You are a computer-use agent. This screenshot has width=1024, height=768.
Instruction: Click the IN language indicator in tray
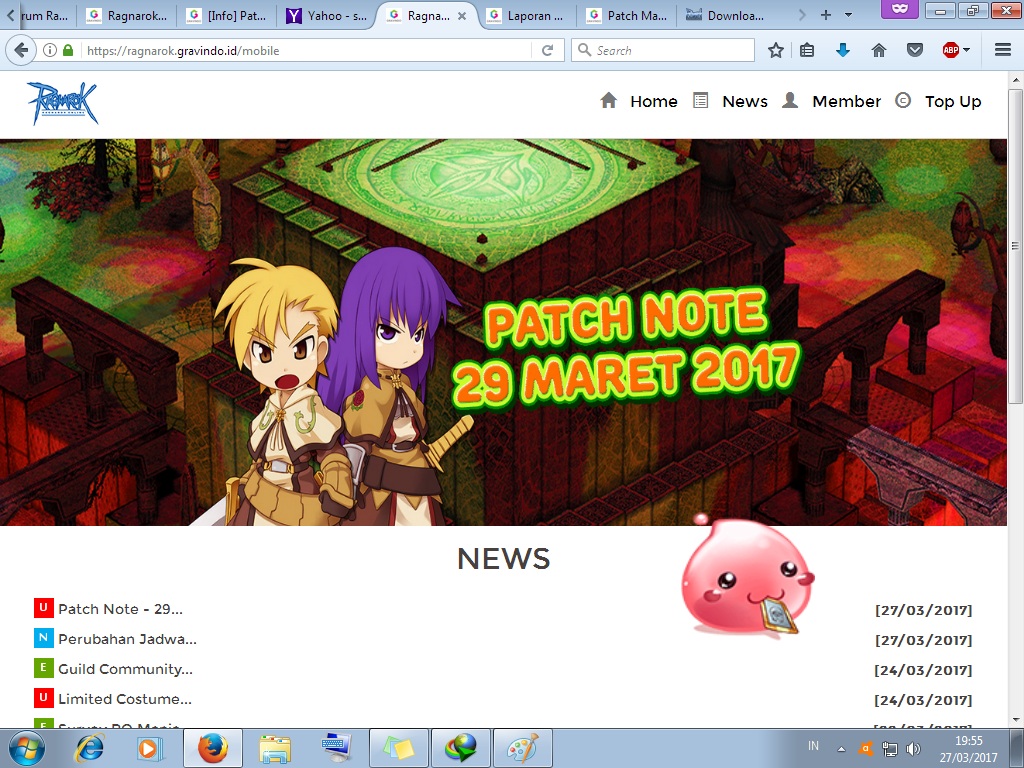coord(813,745)
